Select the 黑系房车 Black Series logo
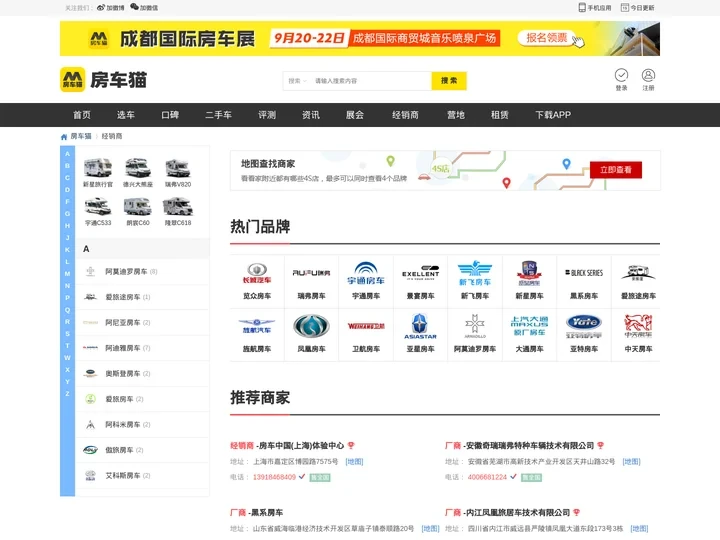The image size is (720, 540). [x=584, y=273]
